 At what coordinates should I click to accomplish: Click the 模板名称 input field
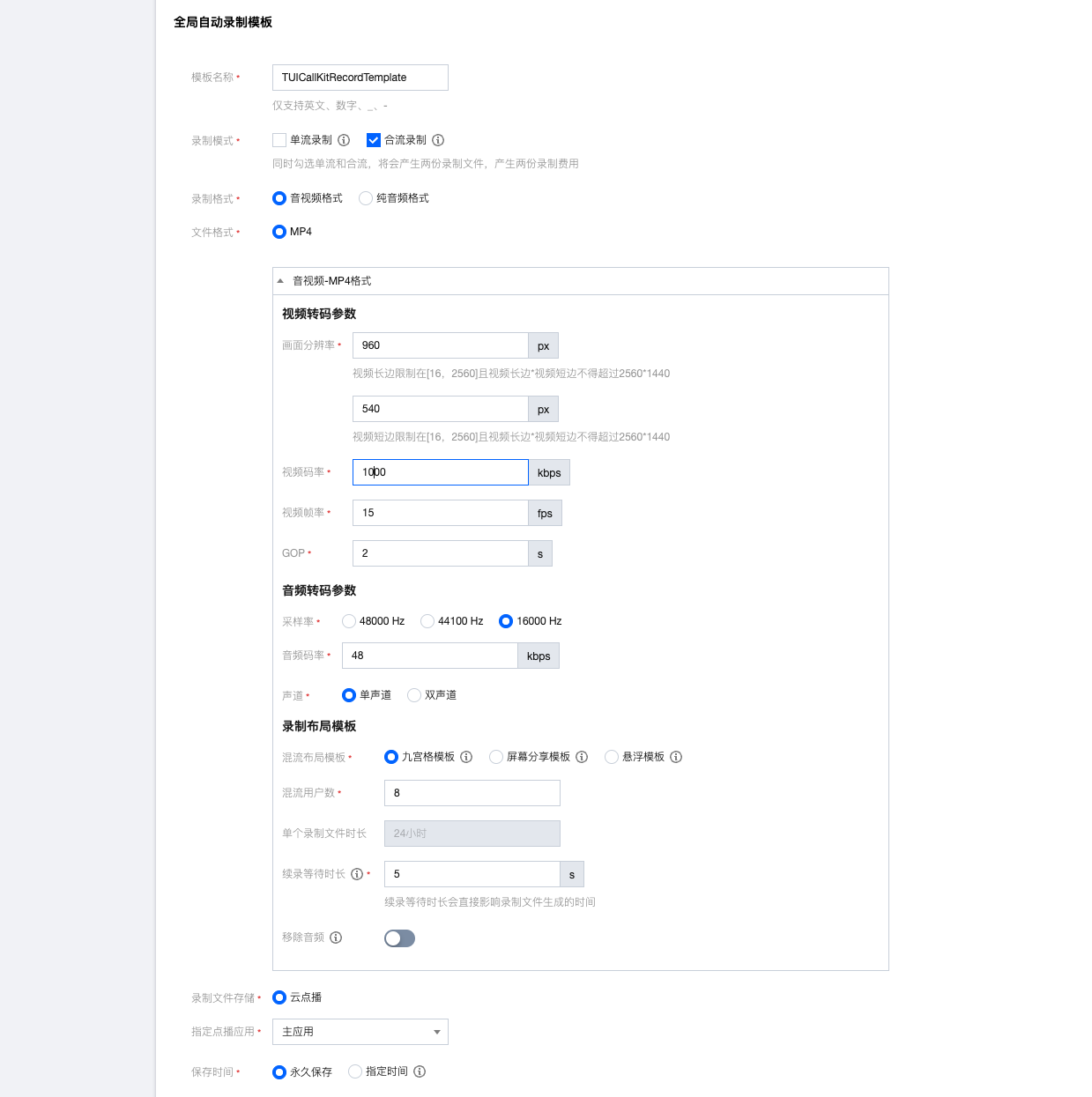point(360,78)
